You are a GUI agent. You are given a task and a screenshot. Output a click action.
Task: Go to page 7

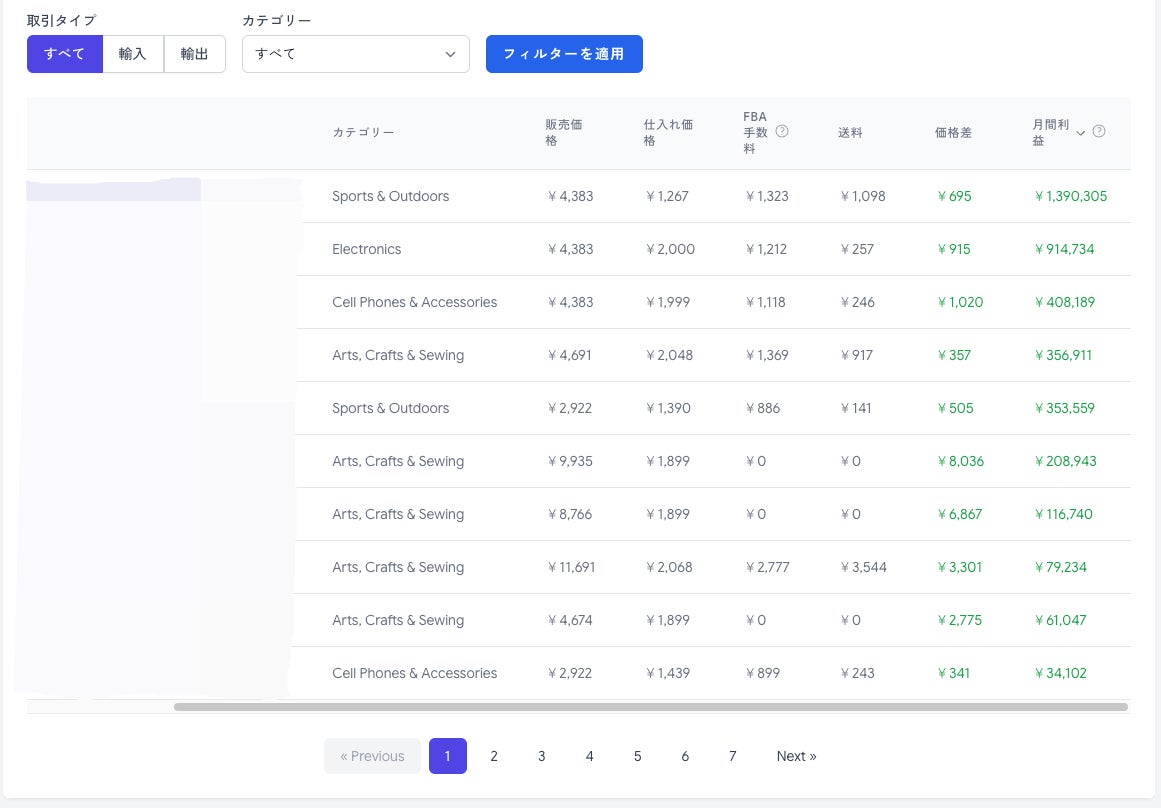click(x=732, y=756)
